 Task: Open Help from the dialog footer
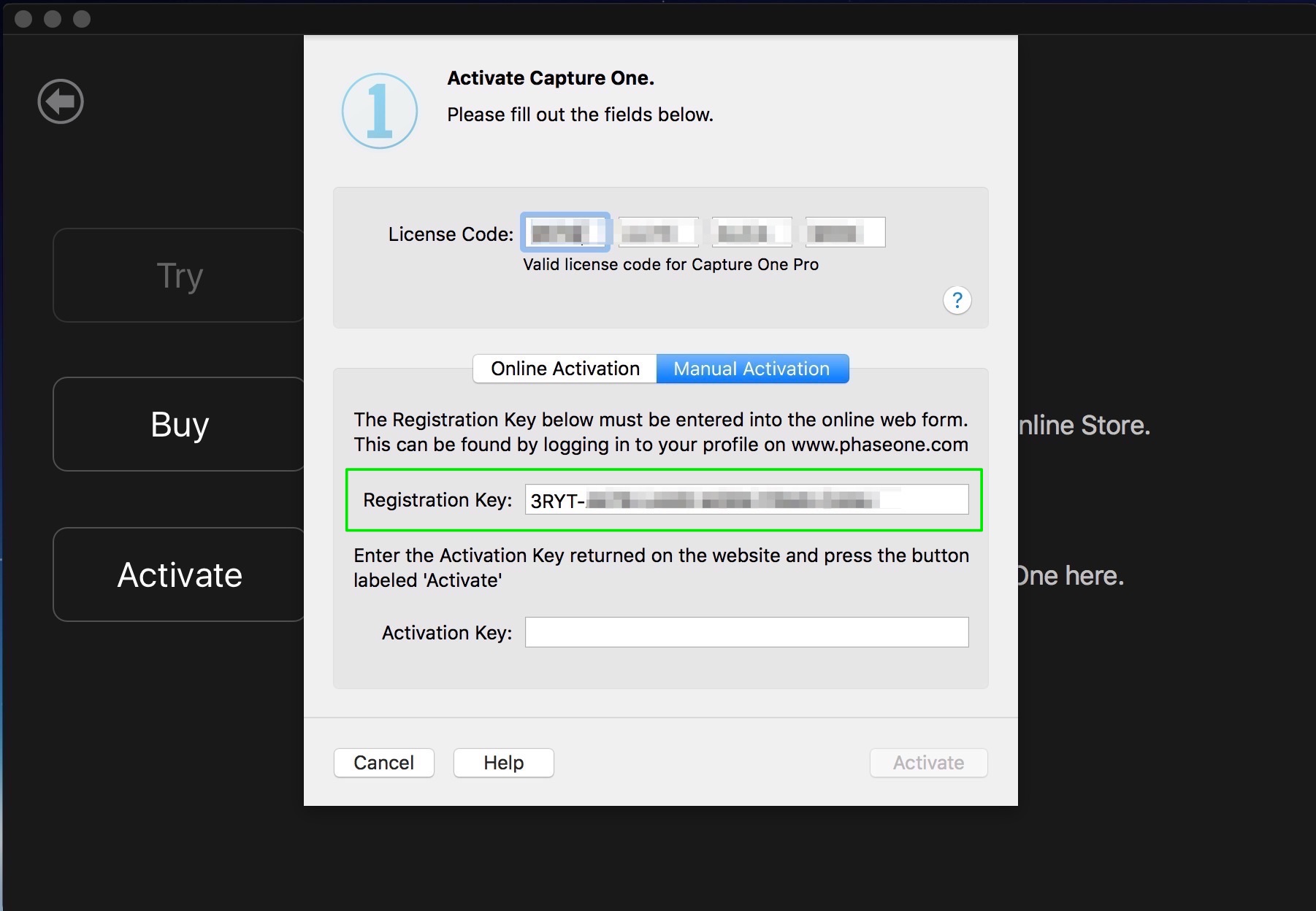[x=504, y=763]
